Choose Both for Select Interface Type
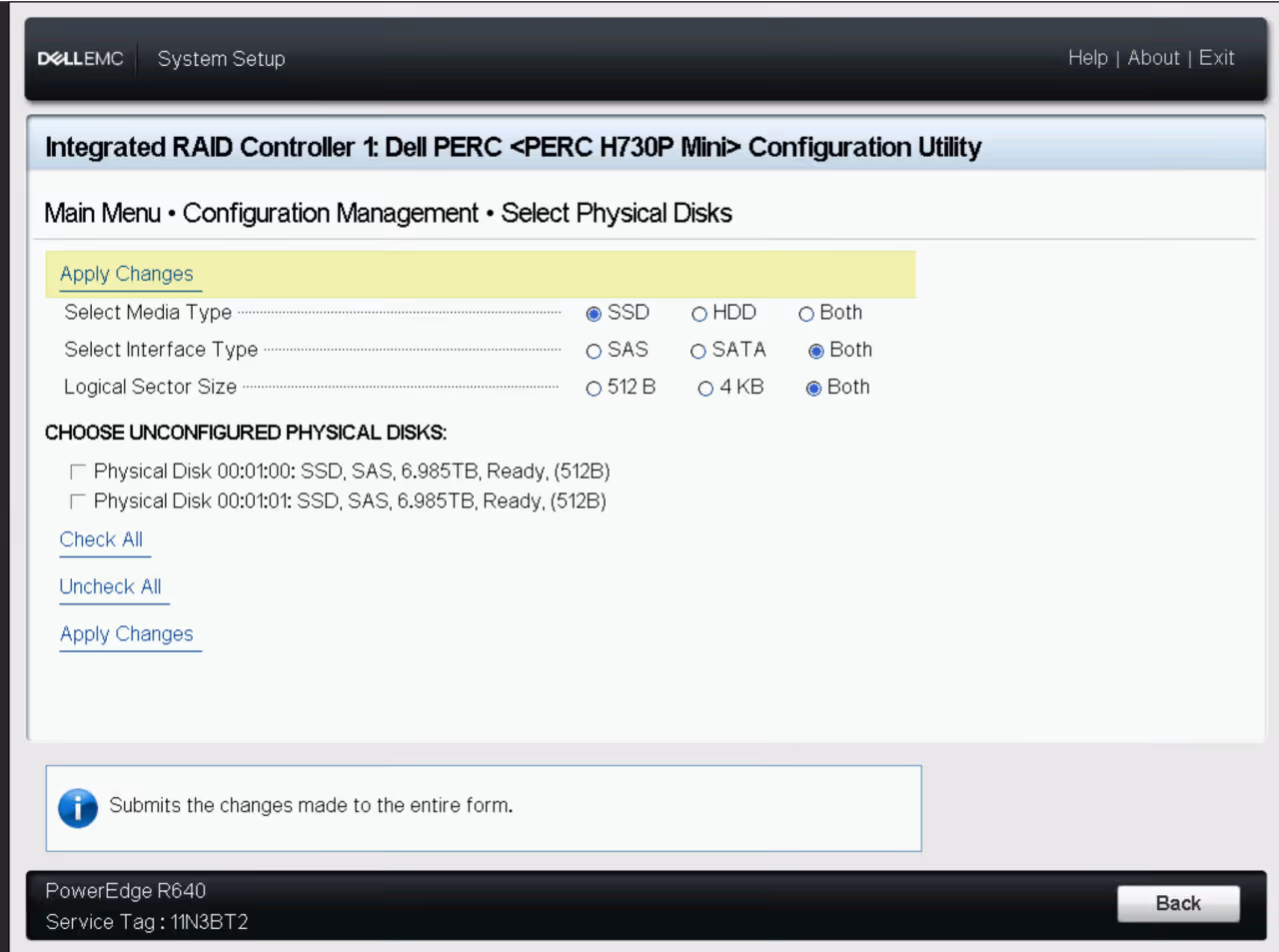Image resolution: width=1279 pixels, height=952 pixels. (816, 351)
